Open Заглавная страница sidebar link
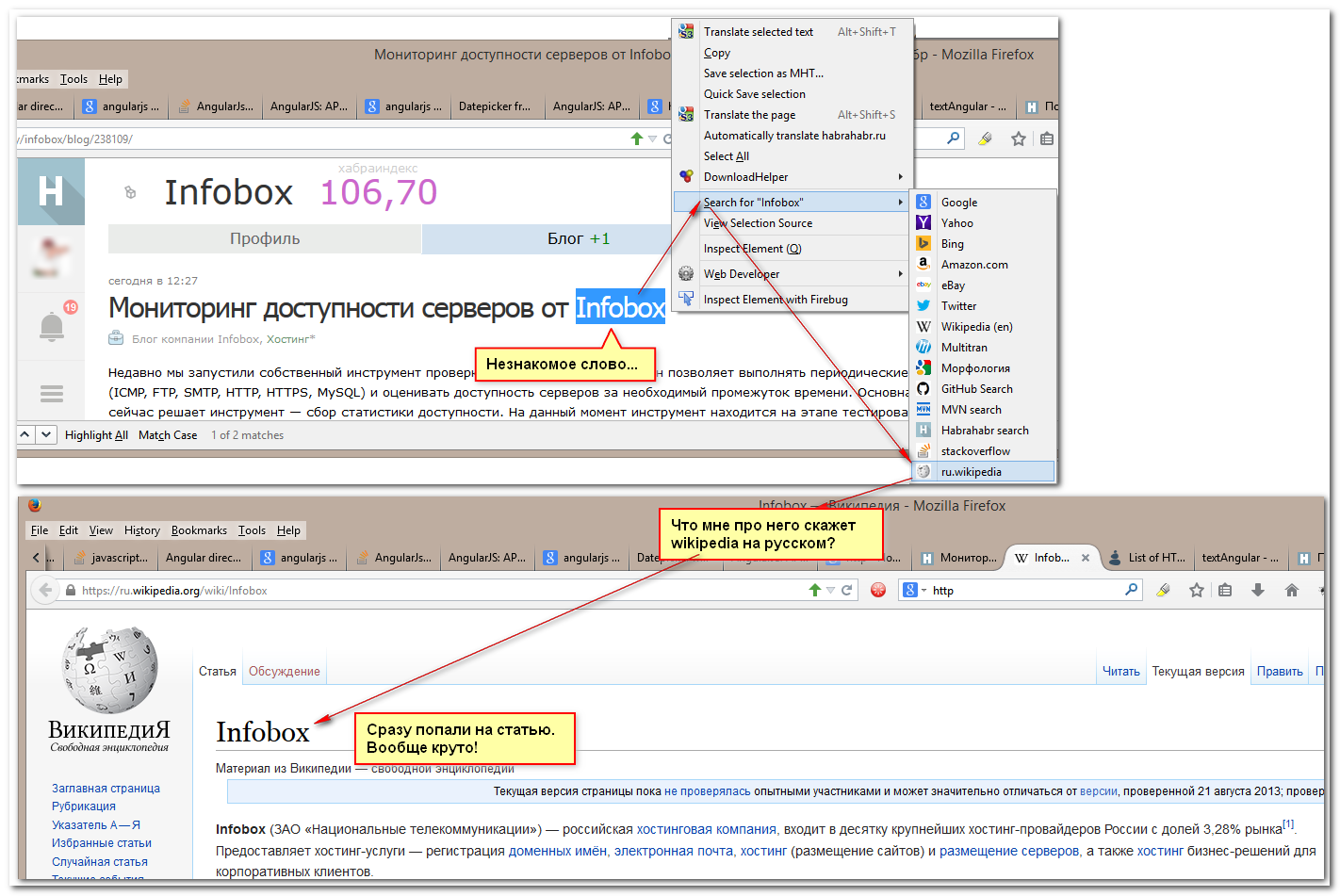This screenshot has width=1340, height=896. click(106, 789)
